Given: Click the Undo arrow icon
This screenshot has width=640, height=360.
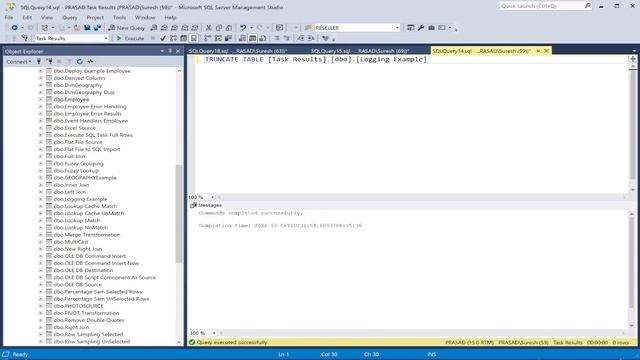Looking at the screenshot, I should 243,28.
